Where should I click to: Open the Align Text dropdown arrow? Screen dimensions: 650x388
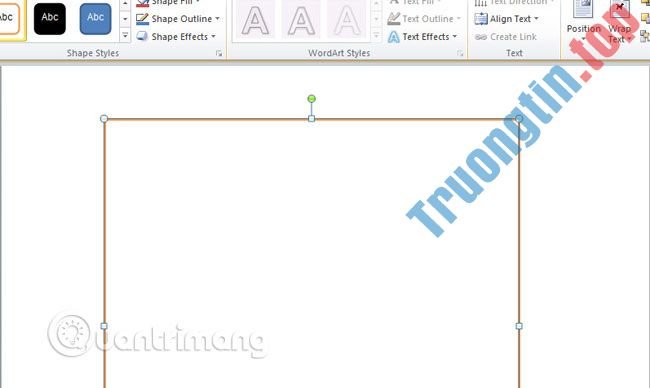tap(536, 19)
